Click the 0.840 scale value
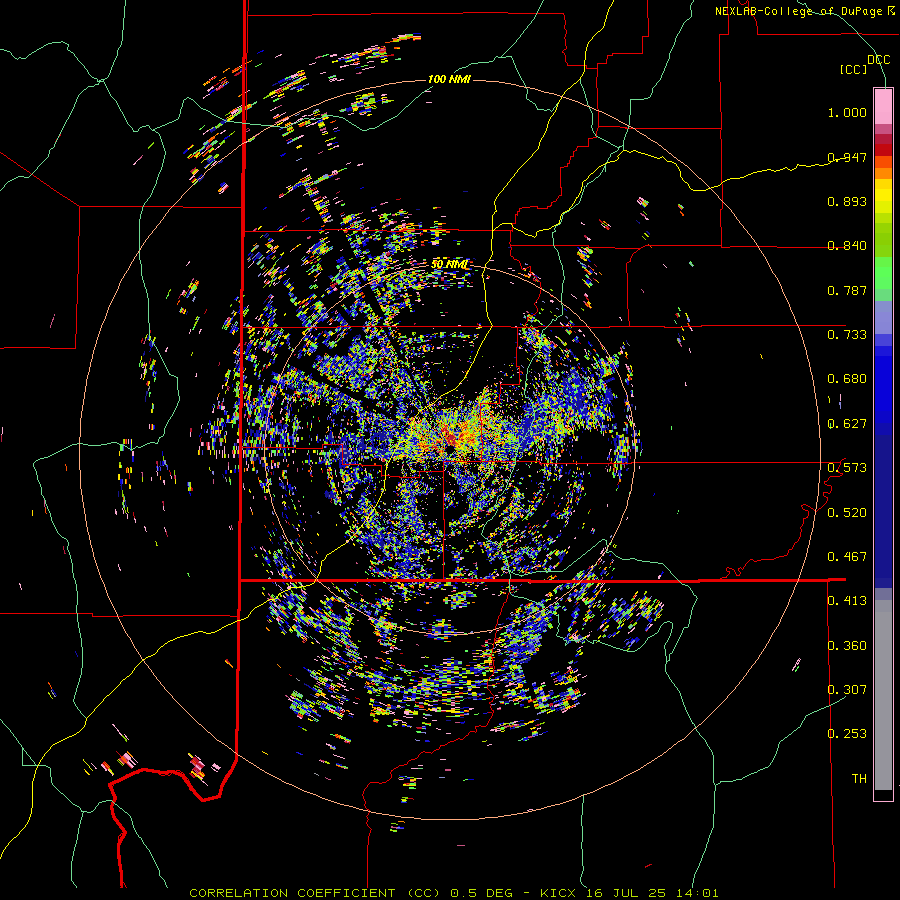Screen dimensions: 900x900 (847, 246)
